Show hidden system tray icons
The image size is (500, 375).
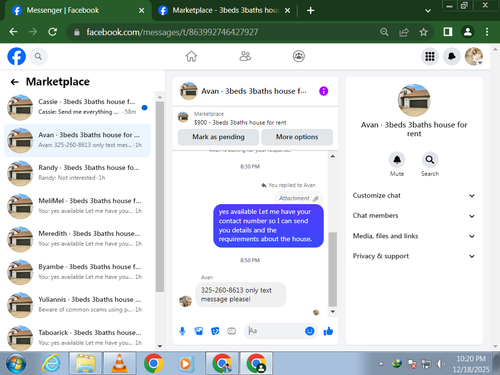(381, 364)
